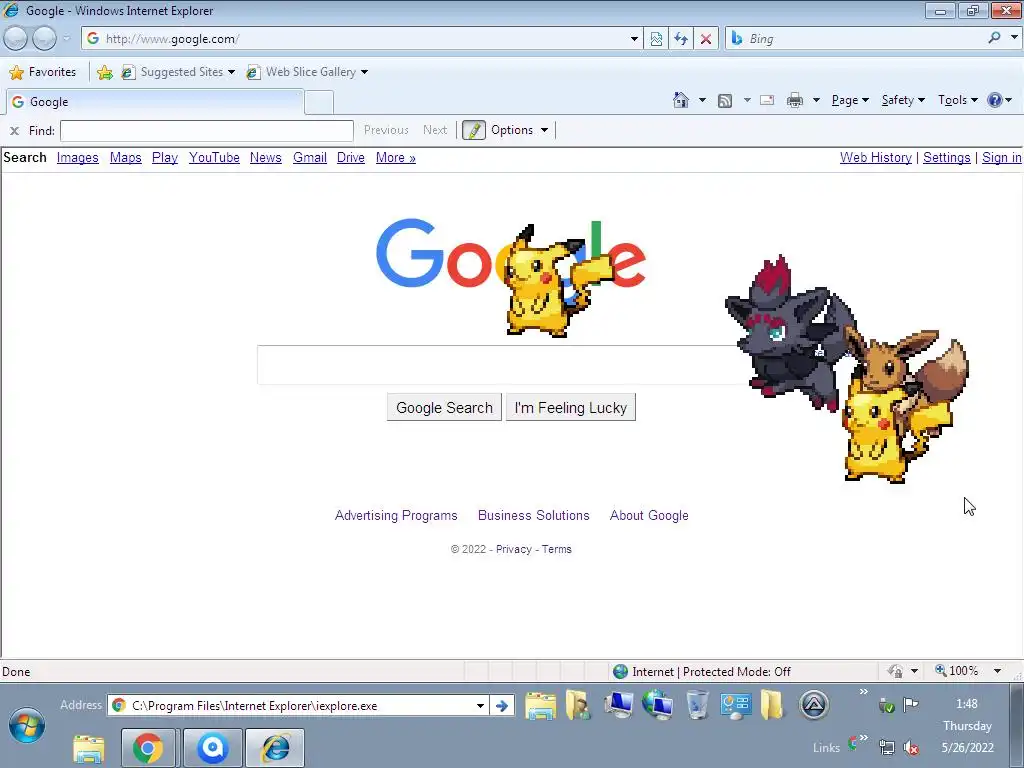
Task: Expand the Home button dropdown arrow
Action: pyautogui.click(x=702, y=101)
